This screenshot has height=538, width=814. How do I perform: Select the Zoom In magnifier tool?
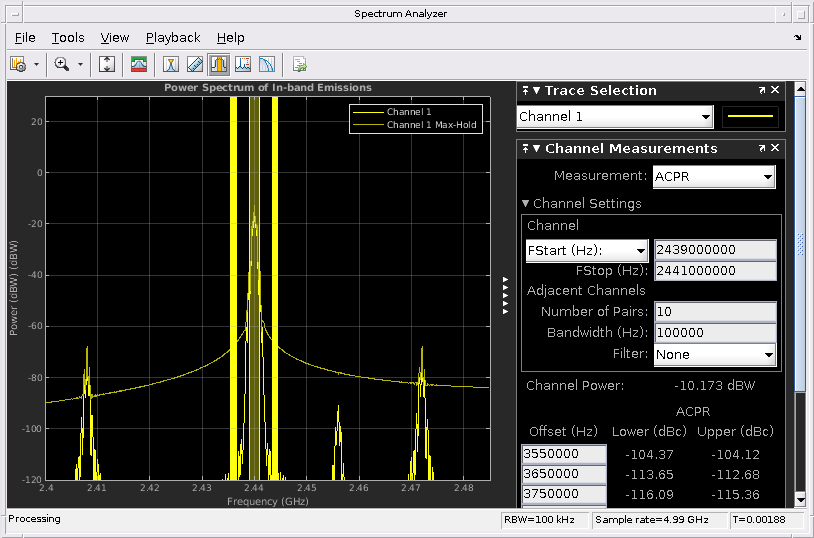pos(62,64)
